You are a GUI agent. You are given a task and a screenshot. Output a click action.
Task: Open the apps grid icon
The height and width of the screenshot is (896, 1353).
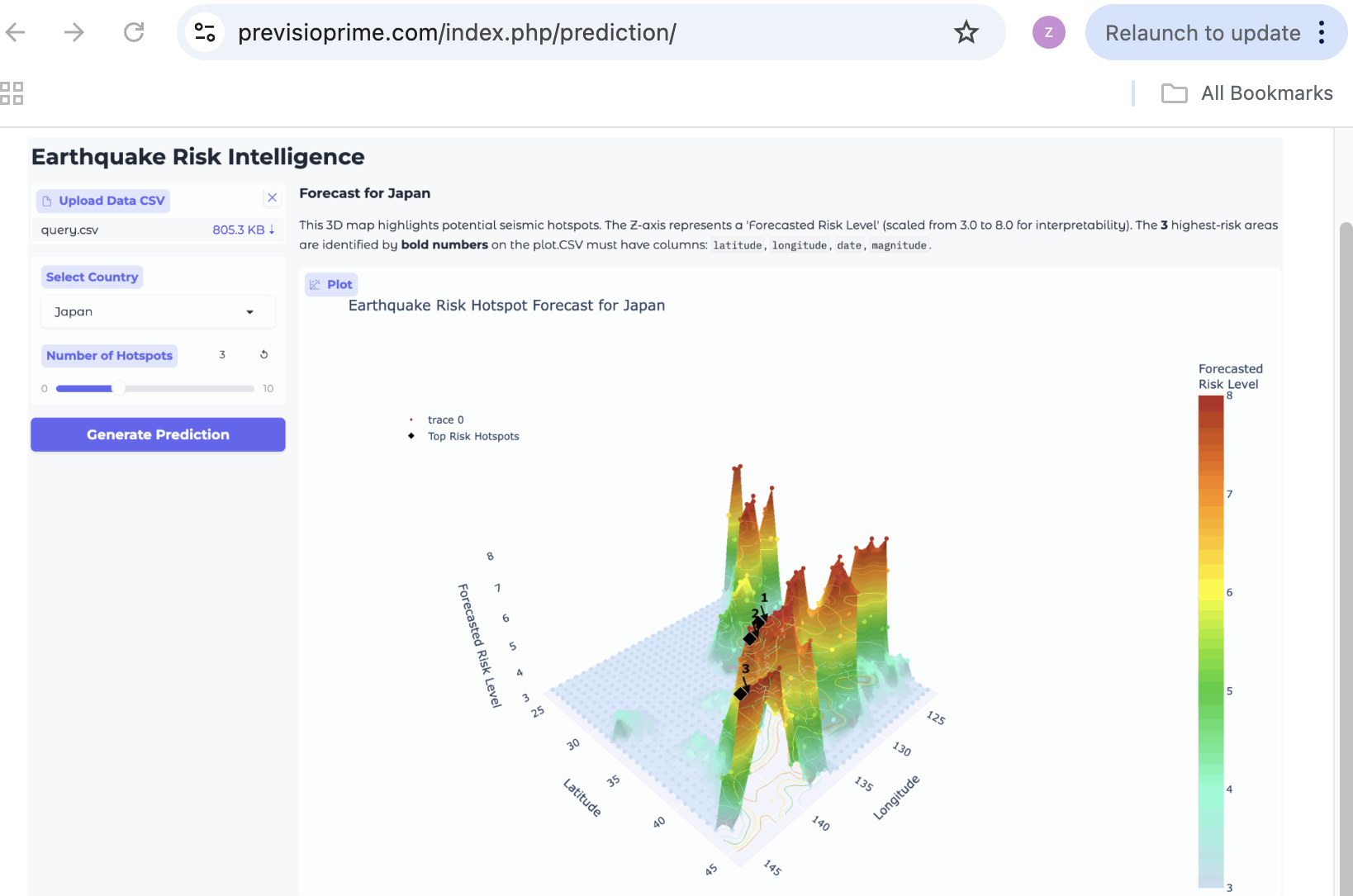tap(12, 93)
